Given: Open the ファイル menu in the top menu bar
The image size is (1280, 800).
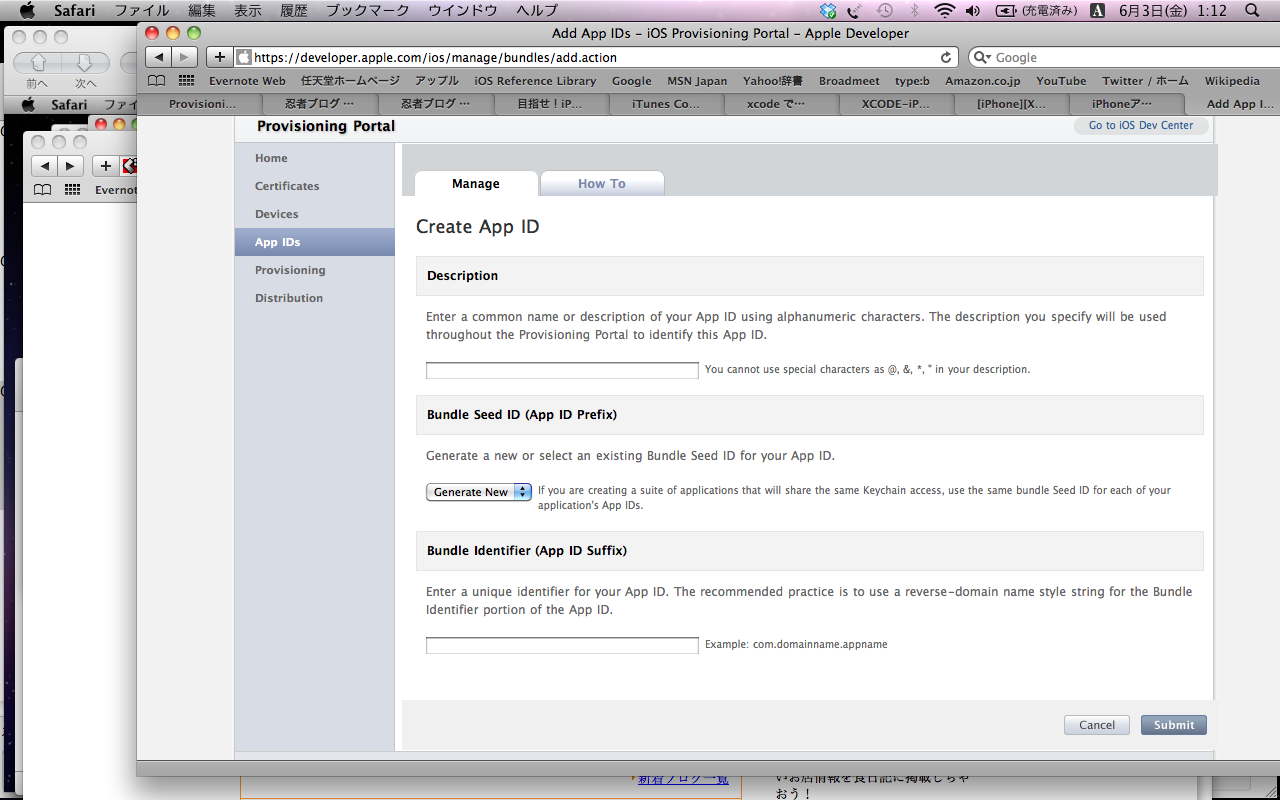Looking at the screenshot, I should 141,10.
